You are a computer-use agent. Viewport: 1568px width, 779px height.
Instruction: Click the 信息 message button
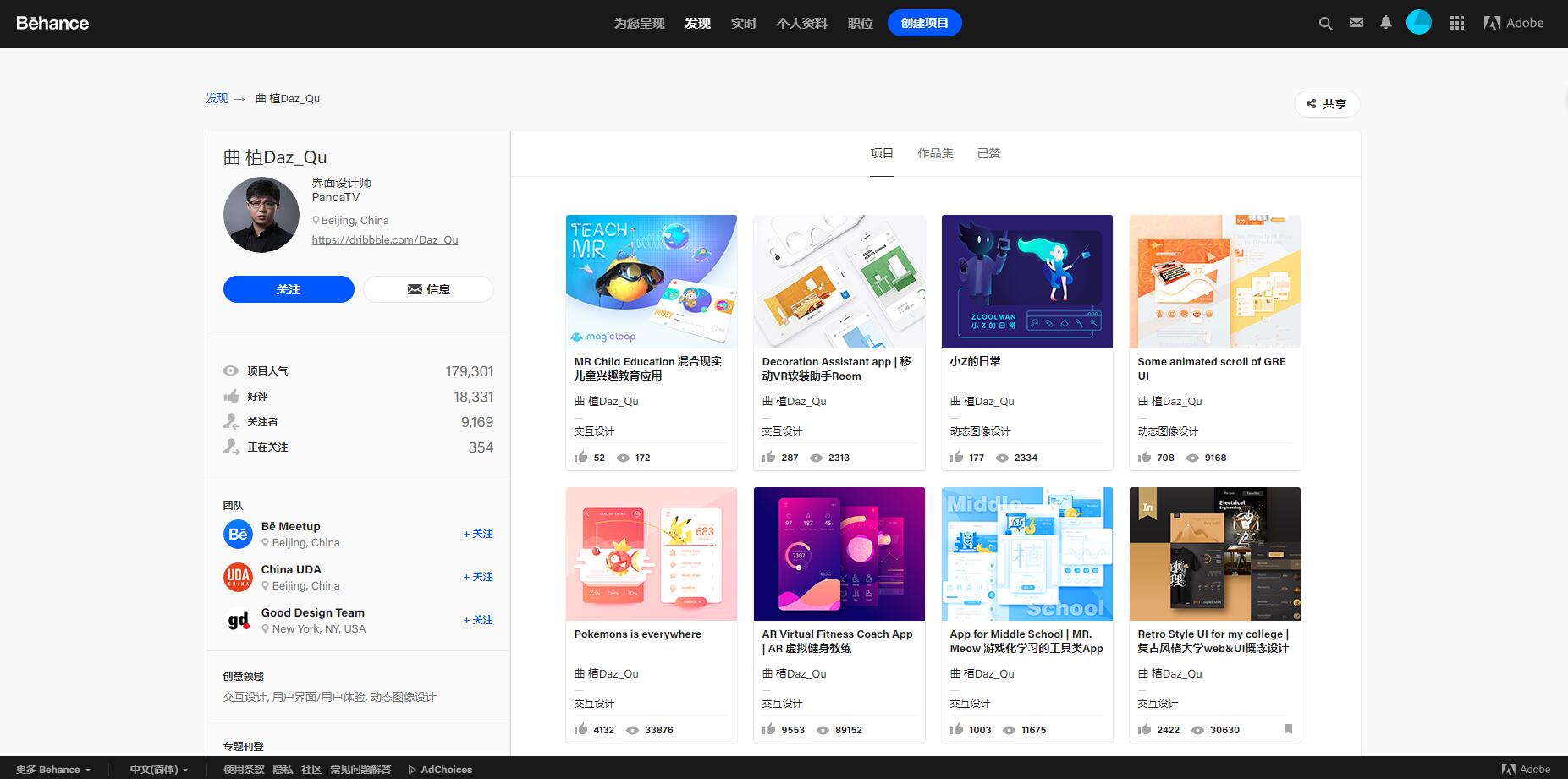[429, 289]
